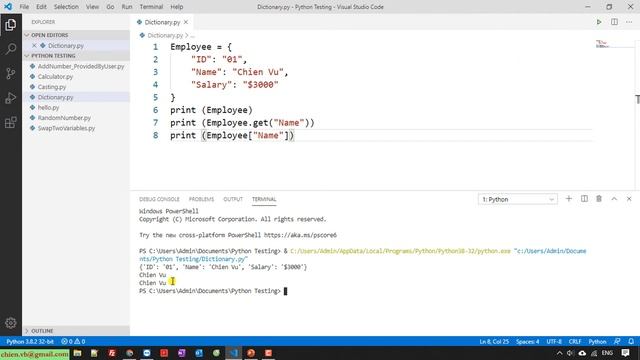Open the Windows action center icon
The image size is (640, 360).
click(x=625, y=353)
